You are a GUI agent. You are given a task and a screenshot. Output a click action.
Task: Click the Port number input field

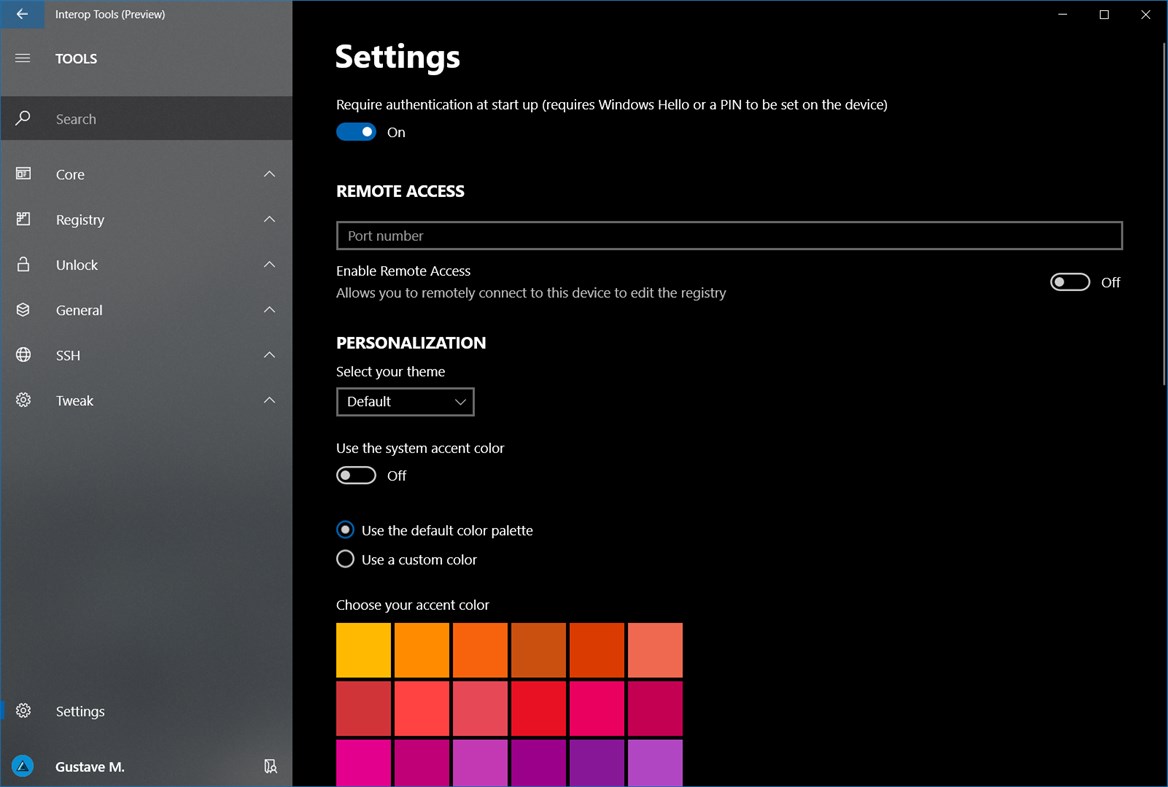click(x=729, y=235)
